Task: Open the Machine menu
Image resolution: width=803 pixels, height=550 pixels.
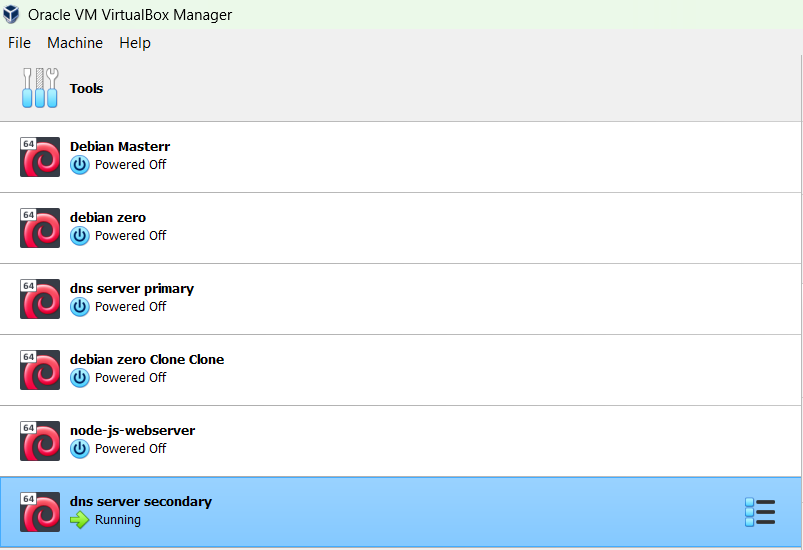Action: click(x=75, y=43)
